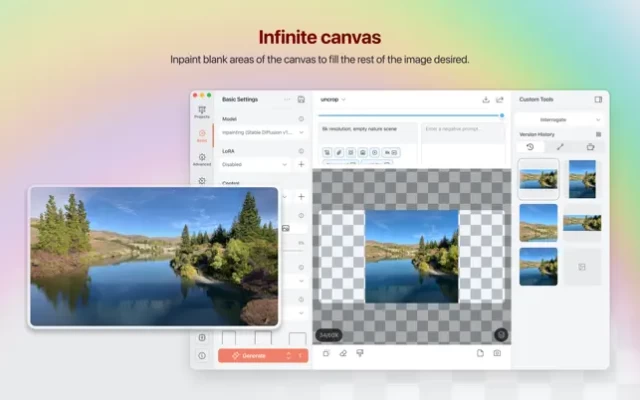The height and width of the screenshot is (400, 640).
Task: Select the eraser tool below the canvas
Action: point(342,353)
